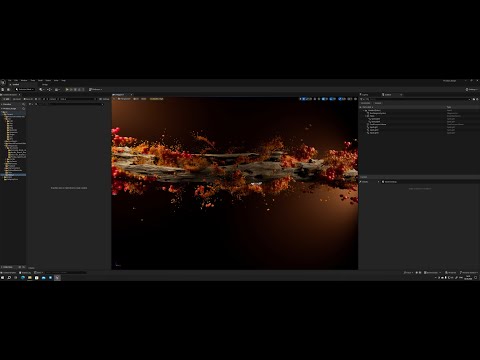This screenshot has height=360, width=480.
Task: Open File Explorer from the taskbar
Action: point(30,277)
